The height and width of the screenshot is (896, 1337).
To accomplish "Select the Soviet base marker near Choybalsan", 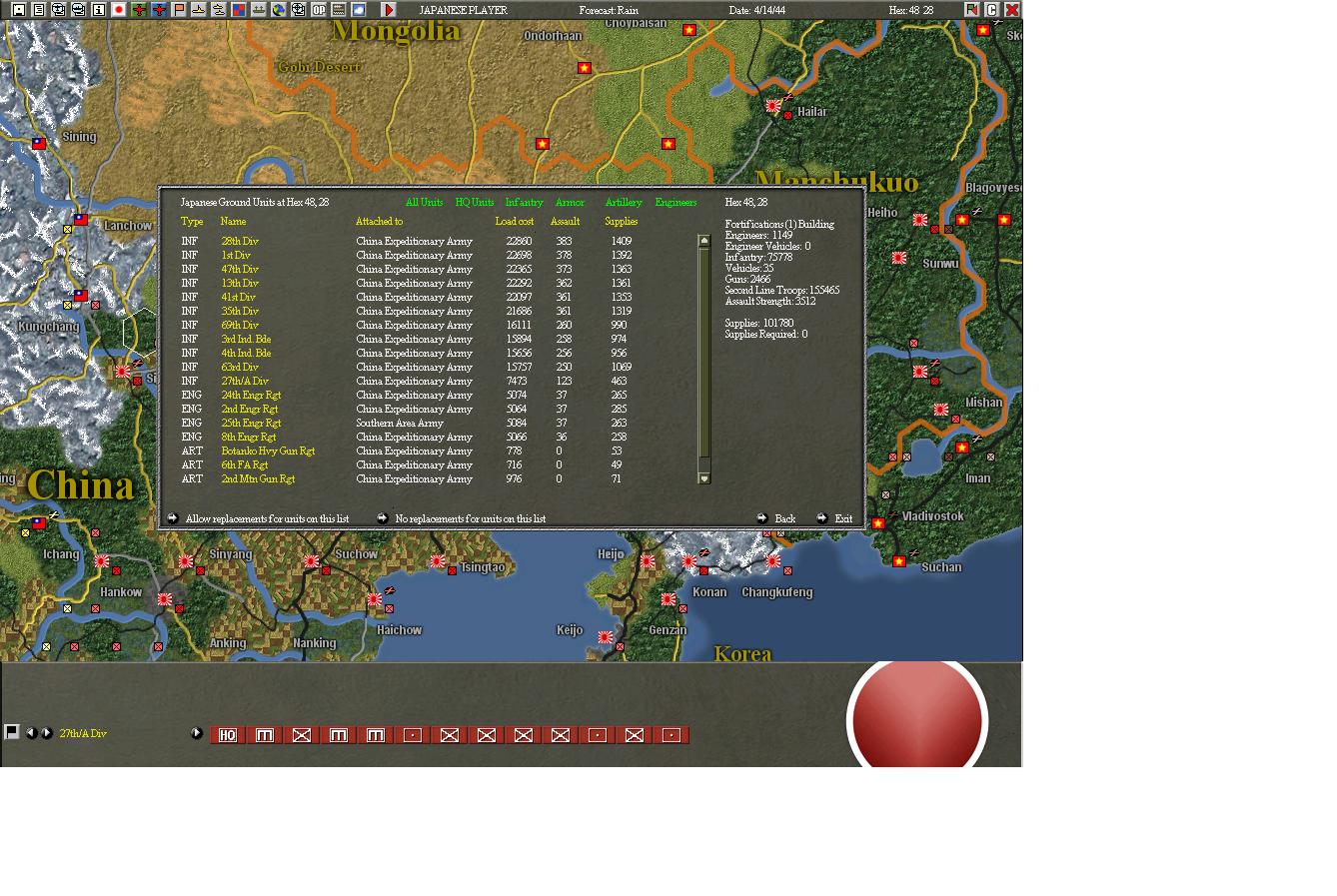I will click(688, 30).
